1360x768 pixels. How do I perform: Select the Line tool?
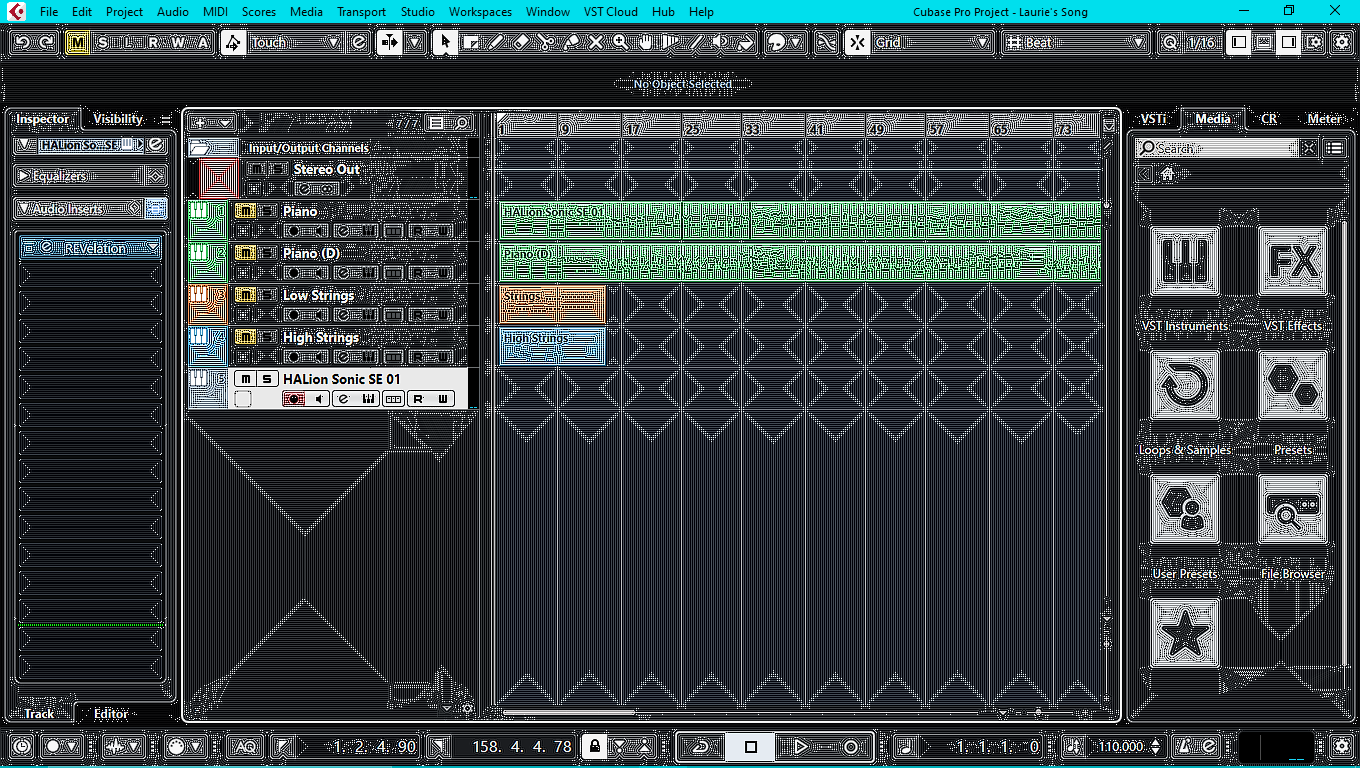click(695, 42)
